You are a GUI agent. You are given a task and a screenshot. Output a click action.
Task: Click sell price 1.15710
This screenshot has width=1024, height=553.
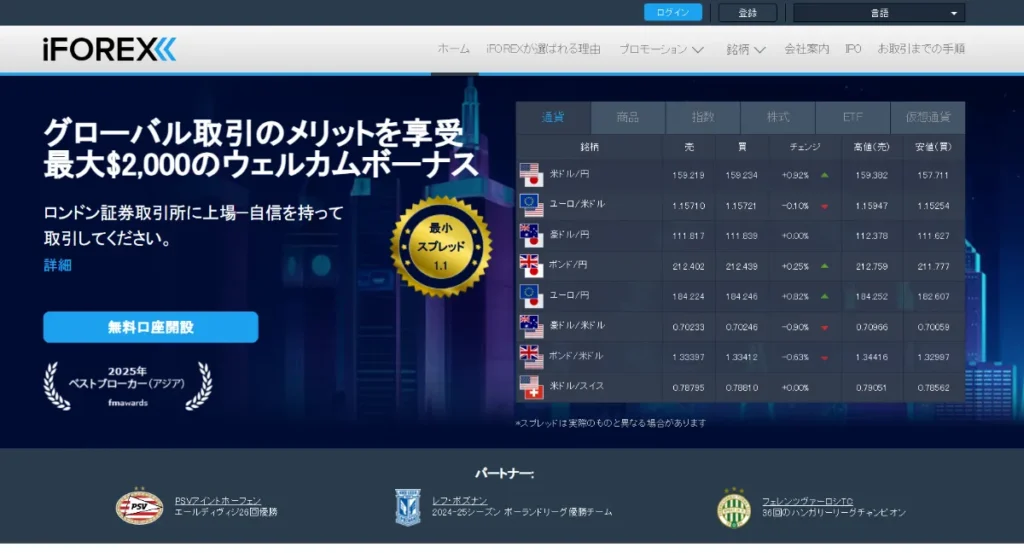pyautogui.click(x=688, y=206)
